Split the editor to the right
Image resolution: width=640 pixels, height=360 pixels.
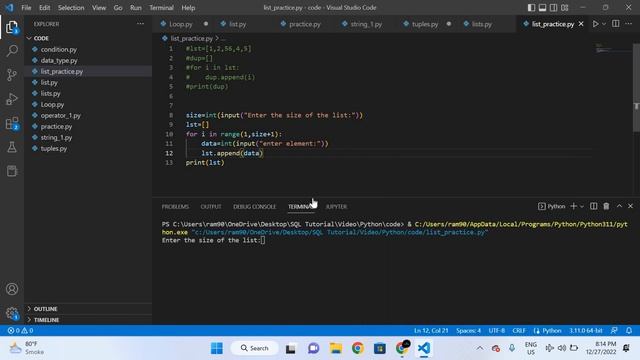(x=616, y=24)
